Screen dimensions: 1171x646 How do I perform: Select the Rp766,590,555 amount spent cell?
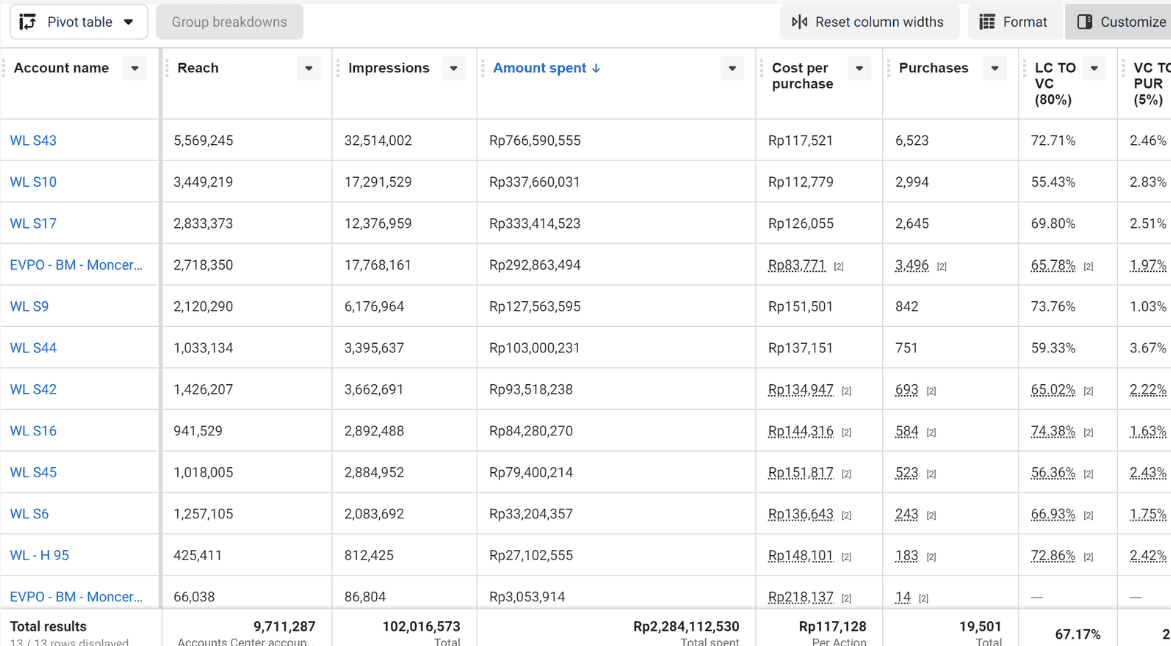616,140
